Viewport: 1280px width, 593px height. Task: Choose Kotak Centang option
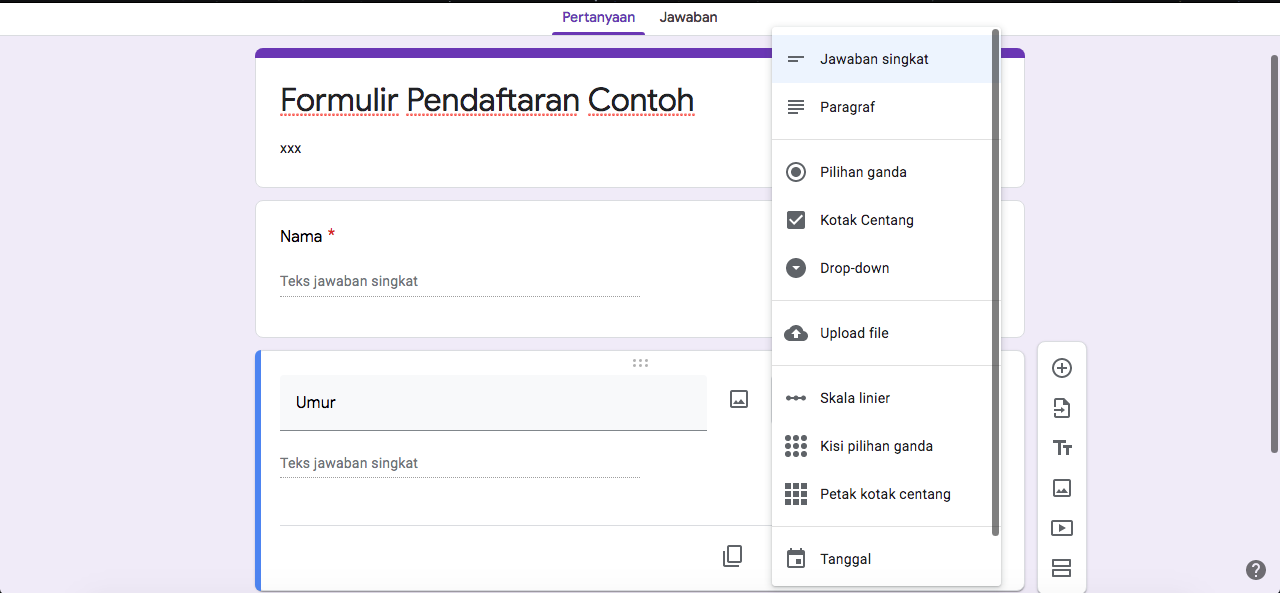point(866,220)
